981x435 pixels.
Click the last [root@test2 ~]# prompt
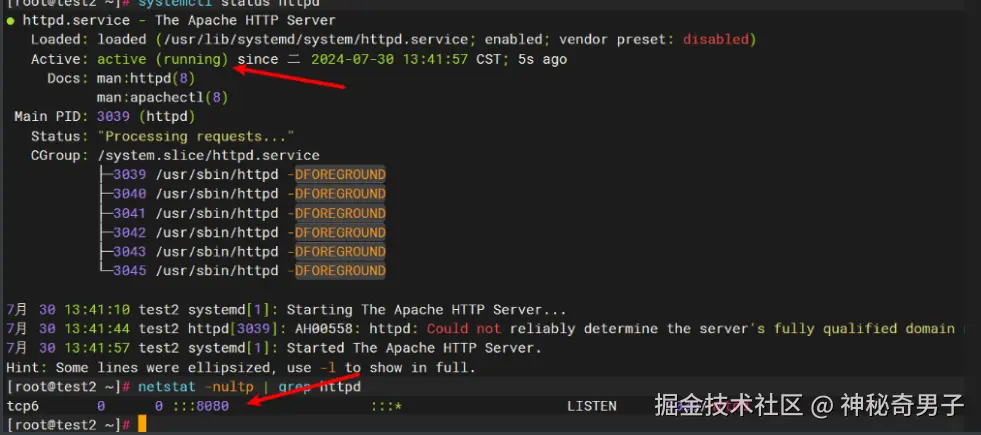click(69, 425)
